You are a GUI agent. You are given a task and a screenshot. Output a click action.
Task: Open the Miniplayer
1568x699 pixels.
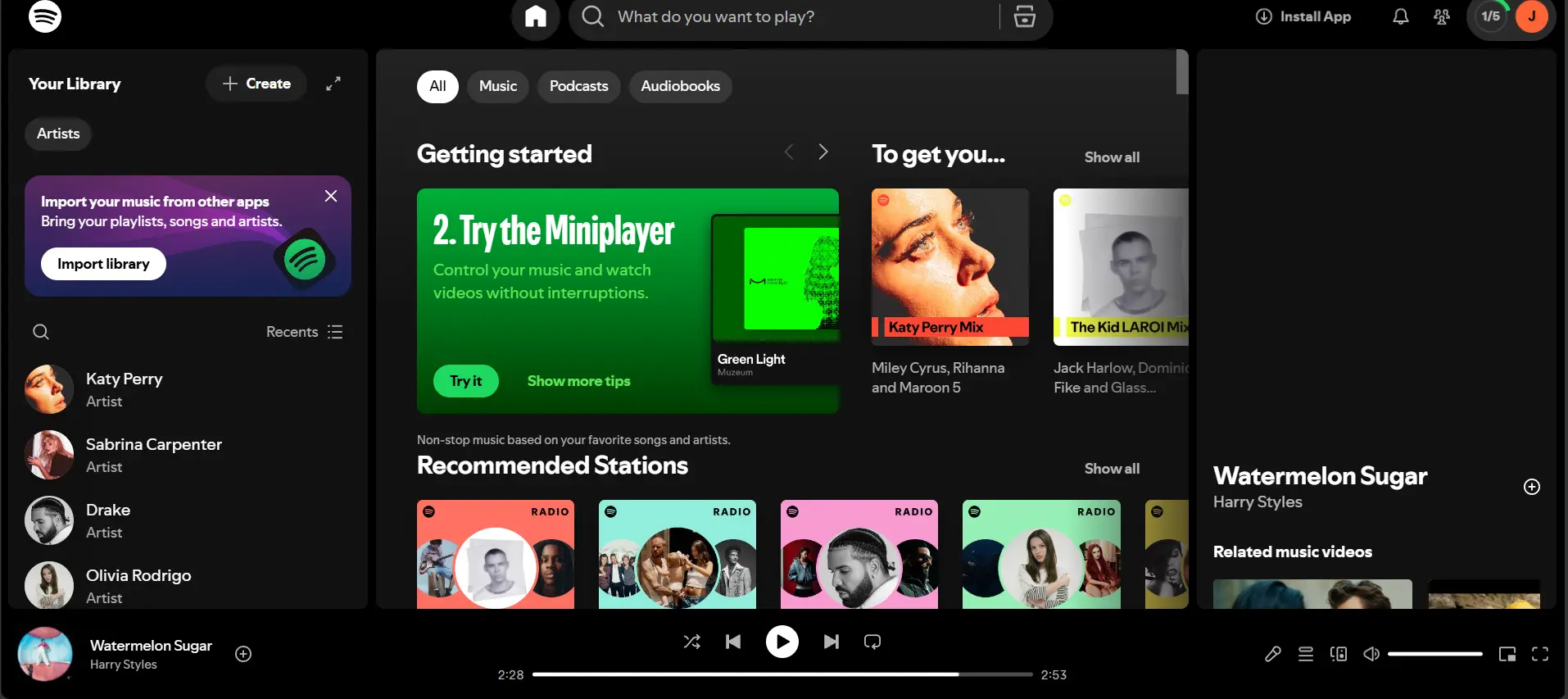(1507, 654)
